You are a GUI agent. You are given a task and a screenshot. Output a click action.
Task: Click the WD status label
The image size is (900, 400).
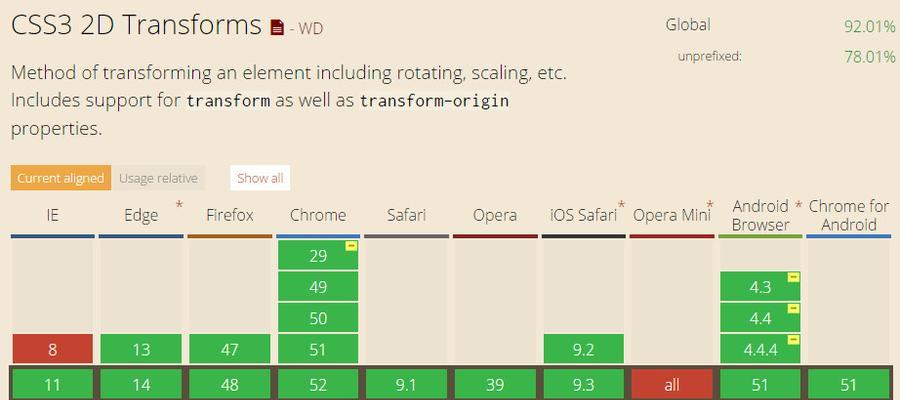(x=310, y=28)
